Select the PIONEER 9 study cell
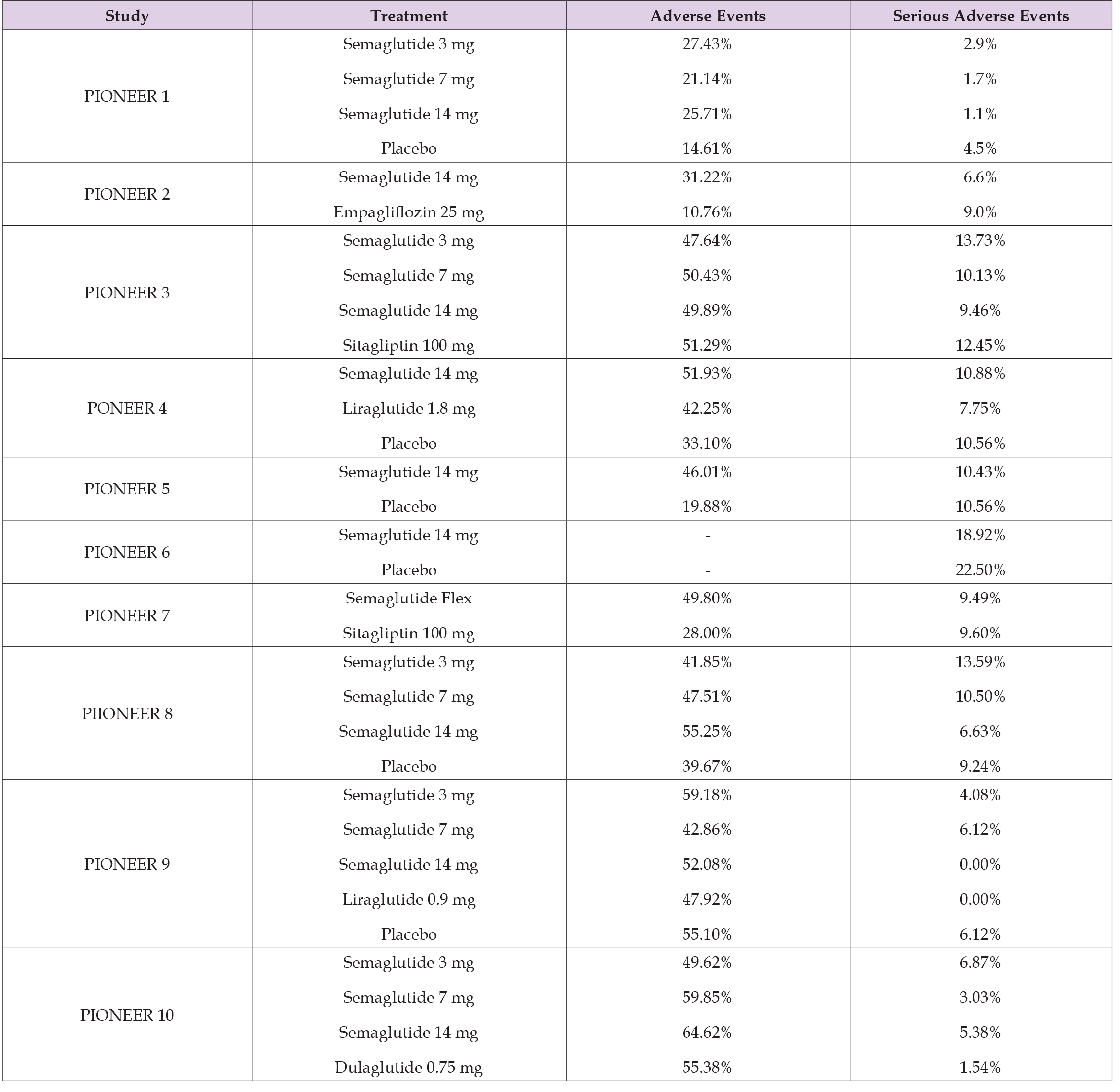The width and height of the screenshot is (1120, 1092). coord(127,864)
